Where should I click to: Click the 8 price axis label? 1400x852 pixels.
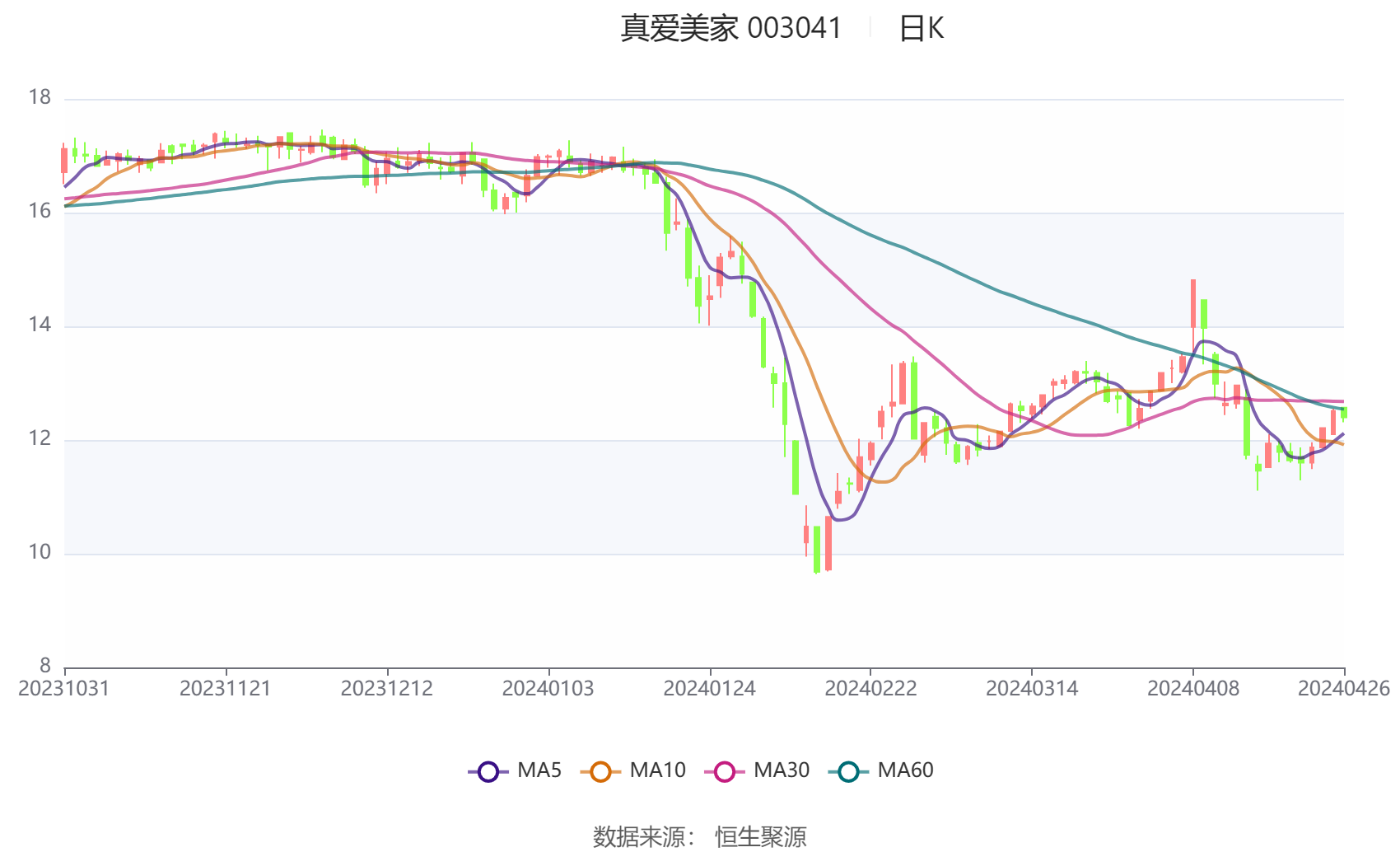coord(45,666)
